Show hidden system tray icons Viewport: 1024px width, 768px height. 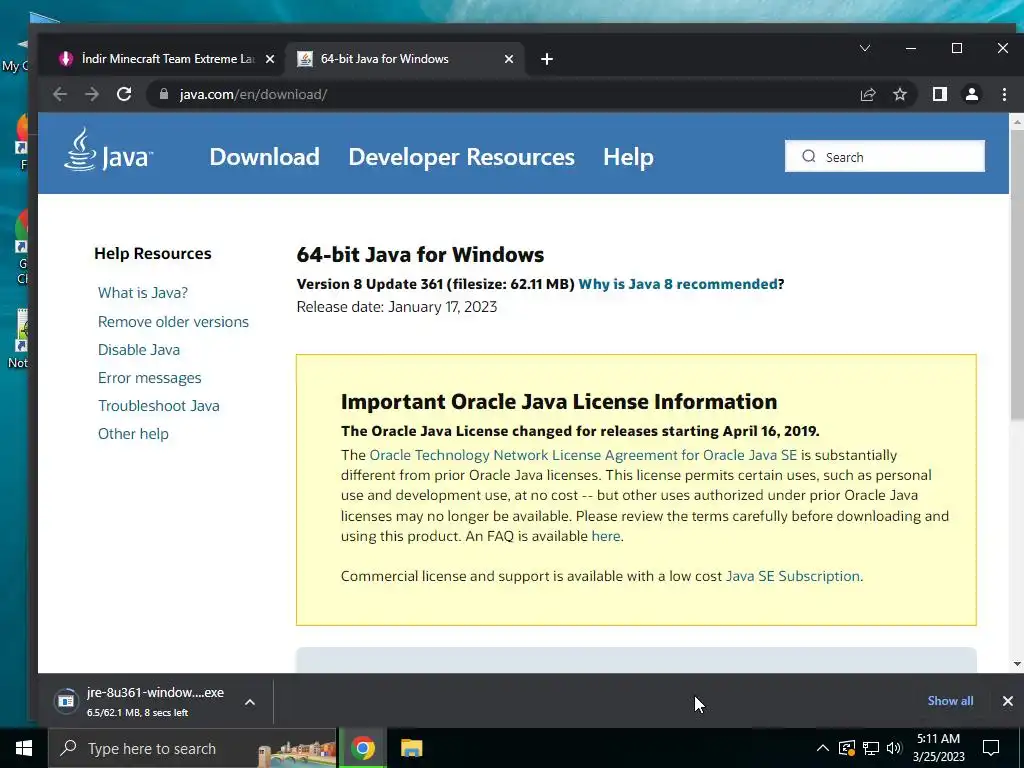tap(823, 748)
